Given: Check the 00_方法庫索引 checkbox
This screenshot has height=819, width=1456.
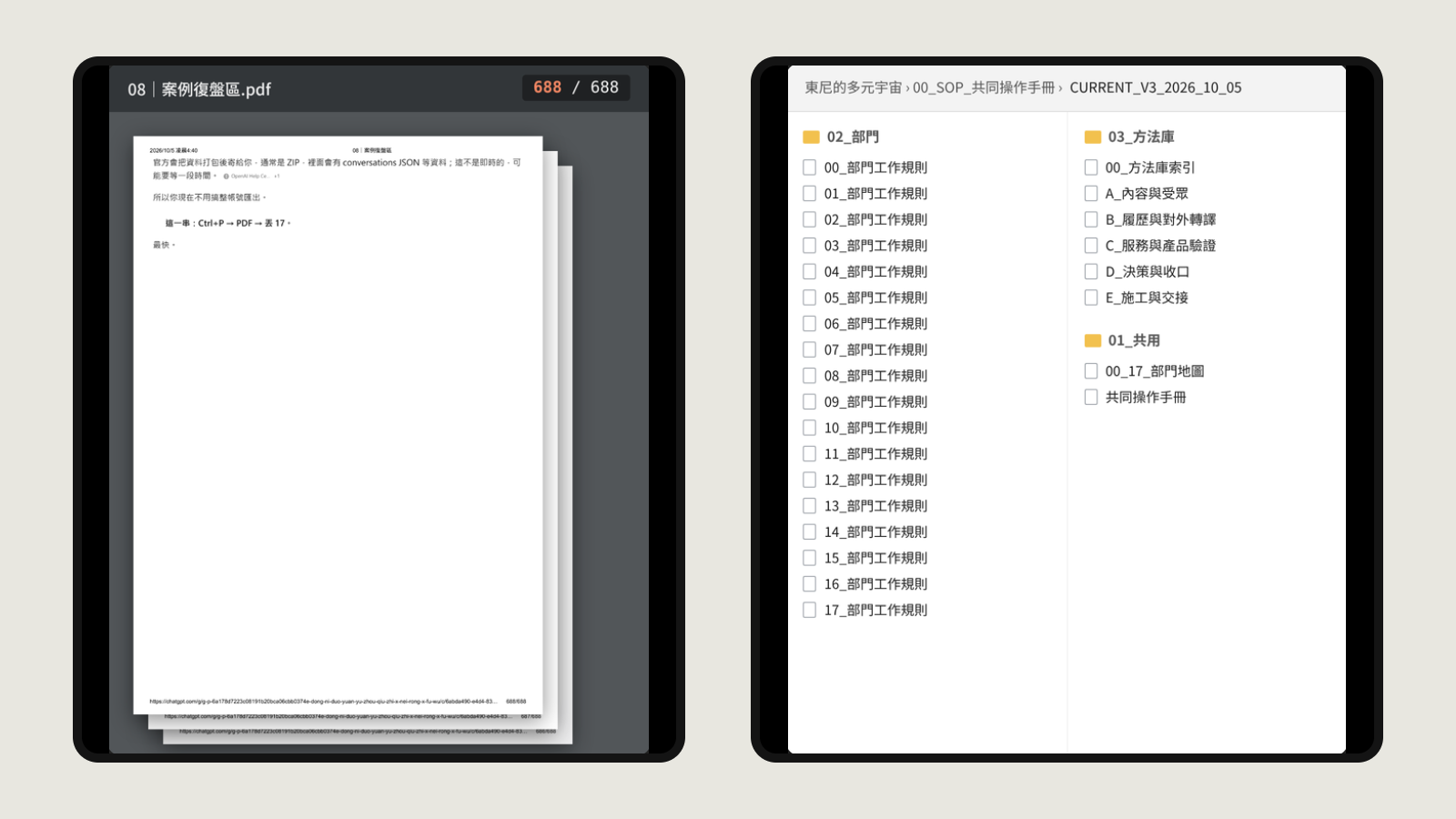Looking at the screenshot, I should point(1090,167).
